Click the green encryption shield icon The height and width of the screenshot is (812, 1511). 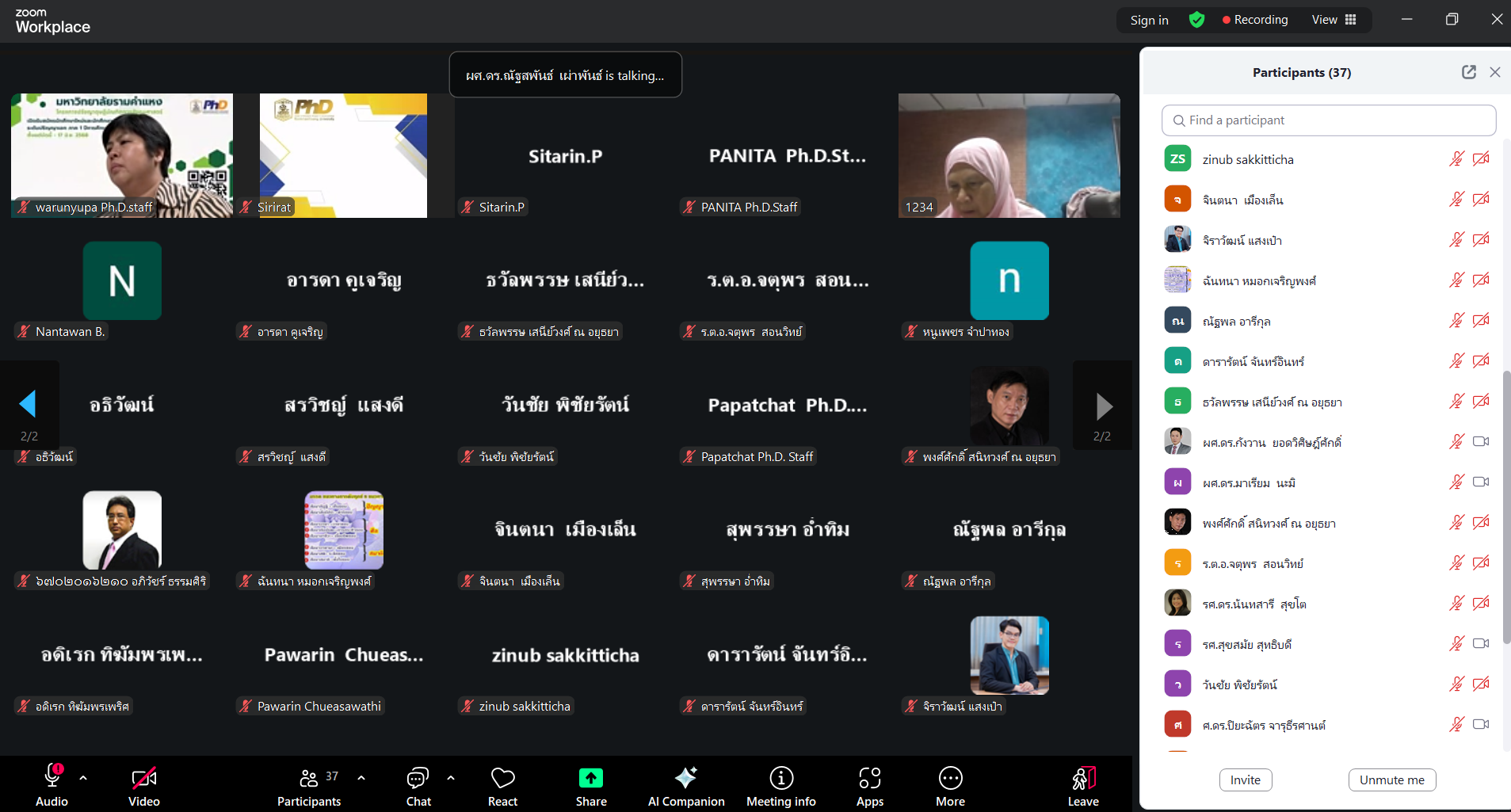click(1196, 20)
